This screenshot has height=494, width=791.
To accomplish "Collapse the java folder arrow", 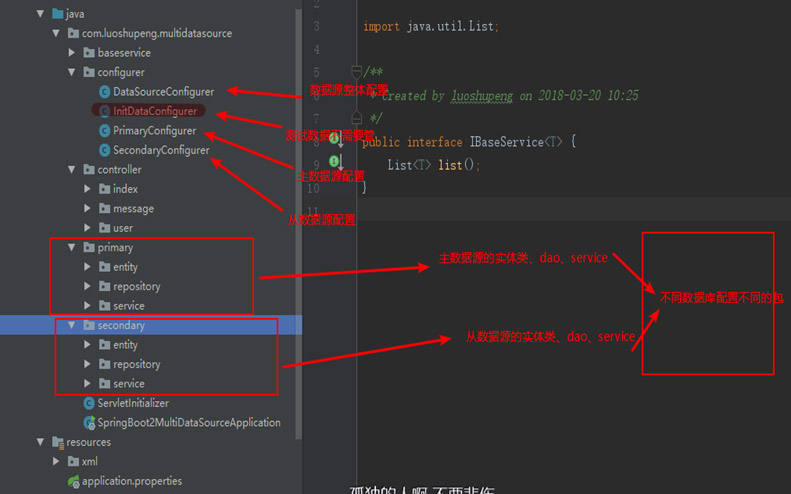I will pos(40,14).
